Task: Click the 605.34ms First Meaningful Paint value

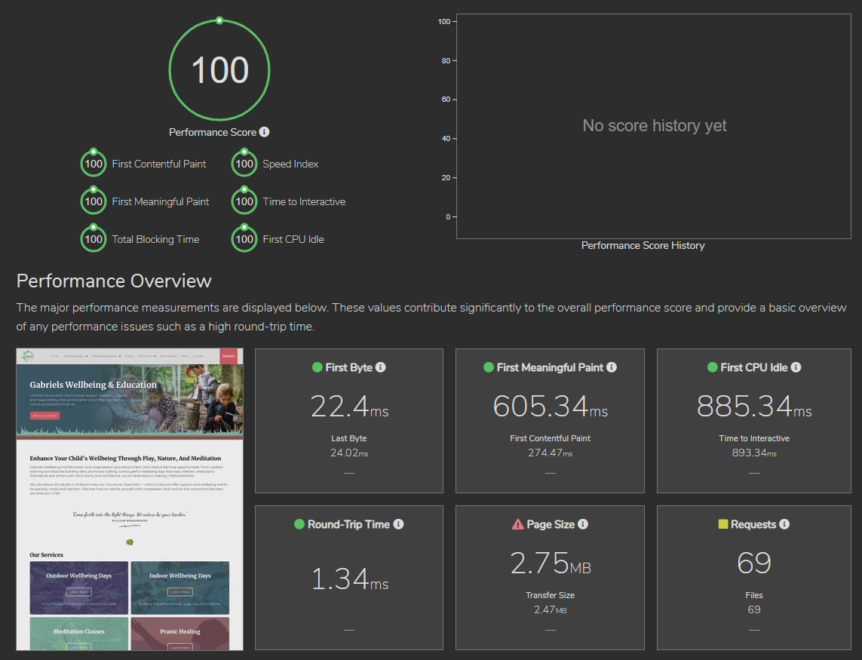Action: (x=550, y=407)
